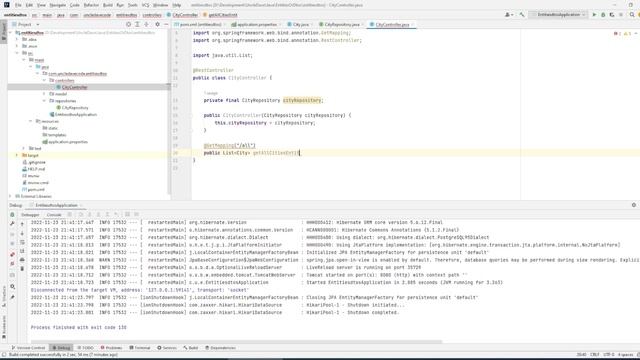This screenshot has height=360, width=640.
Task: Open the Version Control tool window
Action: 28,348
